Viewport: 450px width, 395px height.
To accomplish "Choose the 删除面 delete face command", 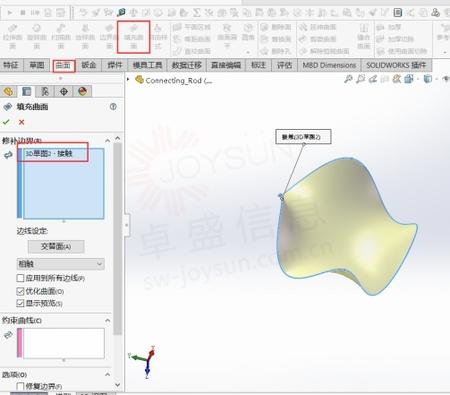I will [x=276, y=27].
